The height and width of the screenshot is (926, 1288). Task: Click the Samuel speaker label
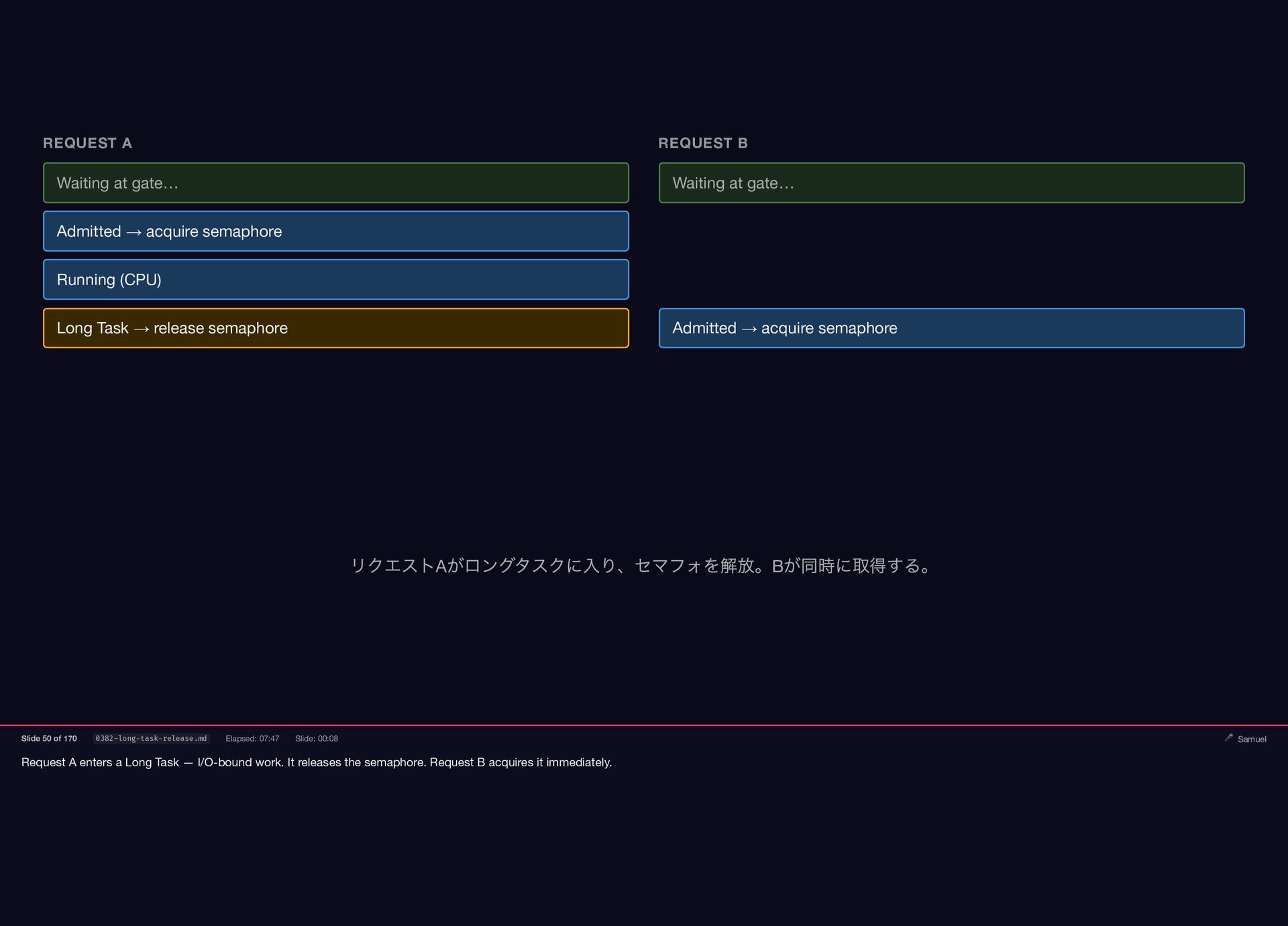click(1252, 739)
